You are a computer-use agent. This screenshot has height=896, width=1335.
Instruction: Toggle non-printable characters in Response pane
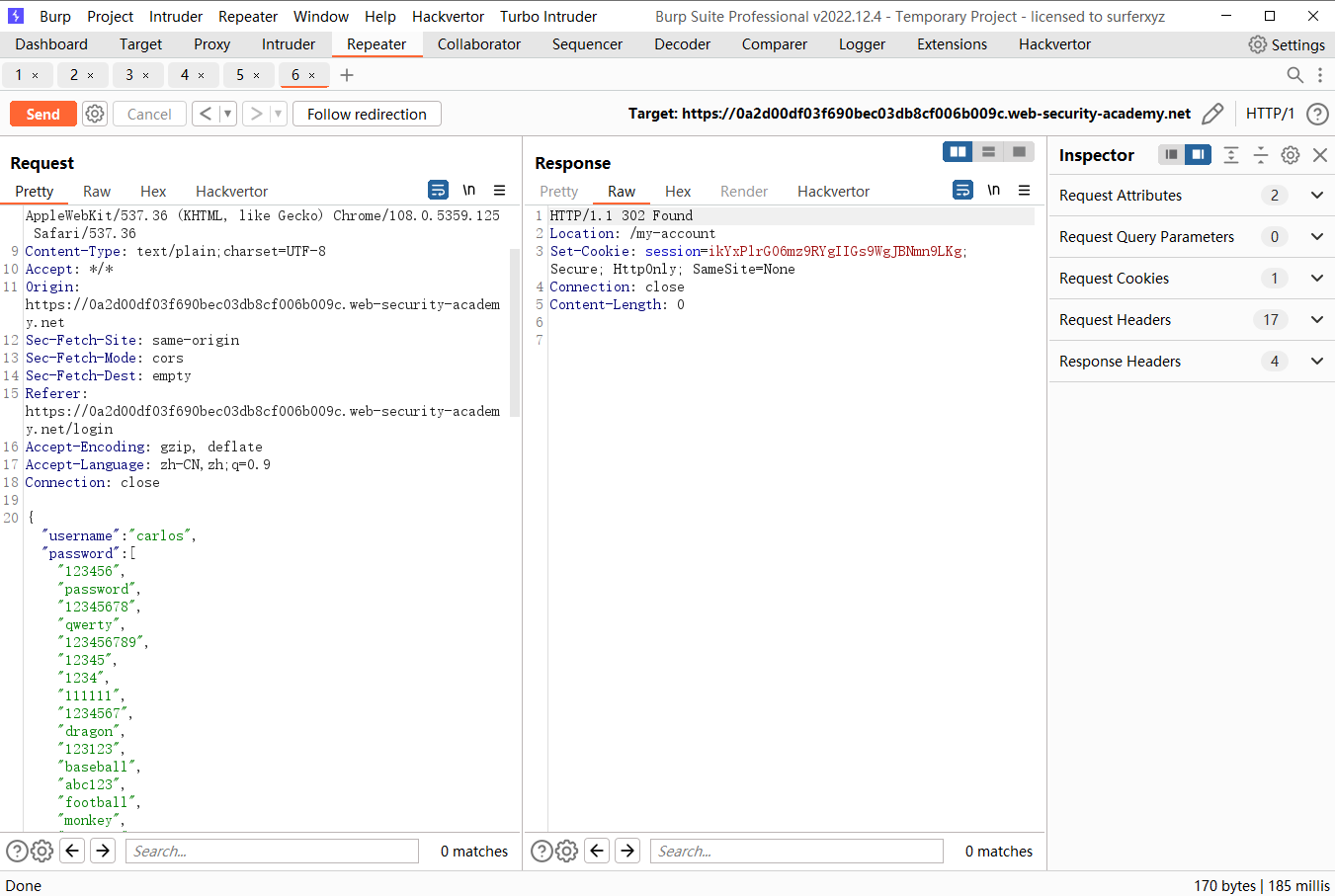pyautogui.click(x=994, y=190)
